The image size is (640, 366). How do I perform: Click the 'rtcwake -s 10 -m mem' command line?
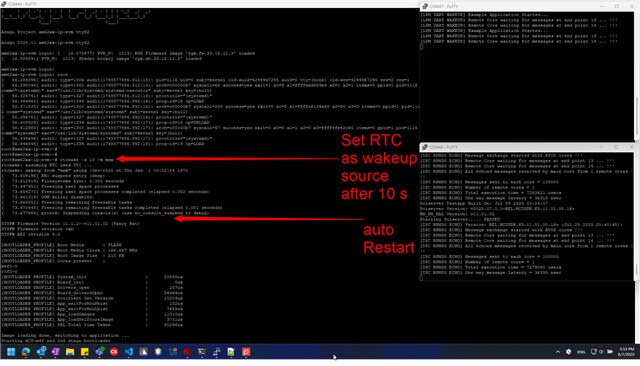[58, 160]
